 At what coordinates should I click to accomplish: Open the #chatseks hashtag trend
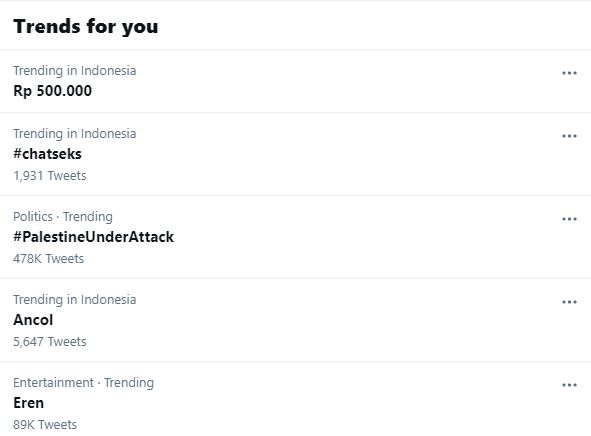(x=47, y=154)
